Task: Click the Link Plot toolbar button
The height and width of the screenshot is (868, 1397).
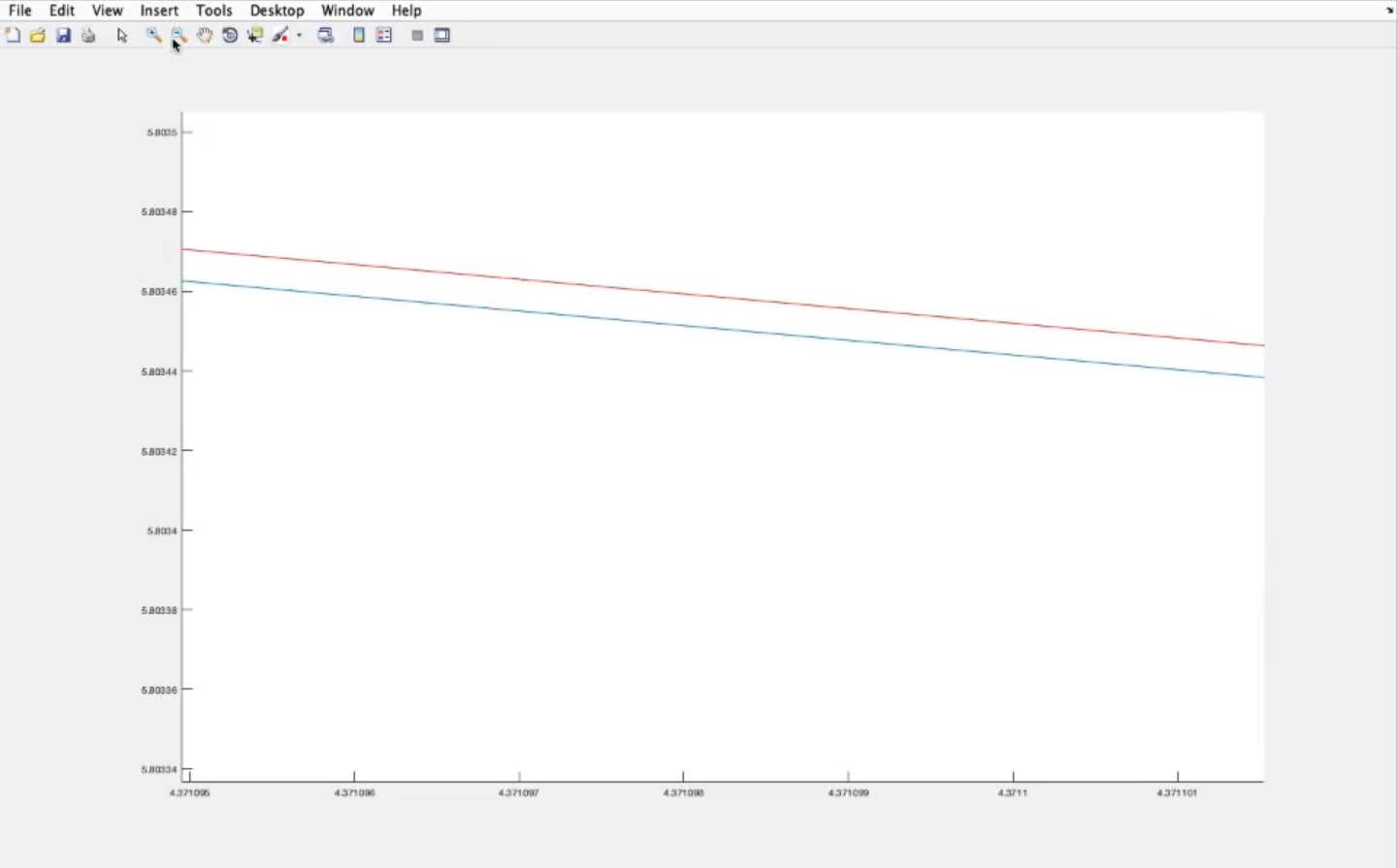Action: click(326, 35)
